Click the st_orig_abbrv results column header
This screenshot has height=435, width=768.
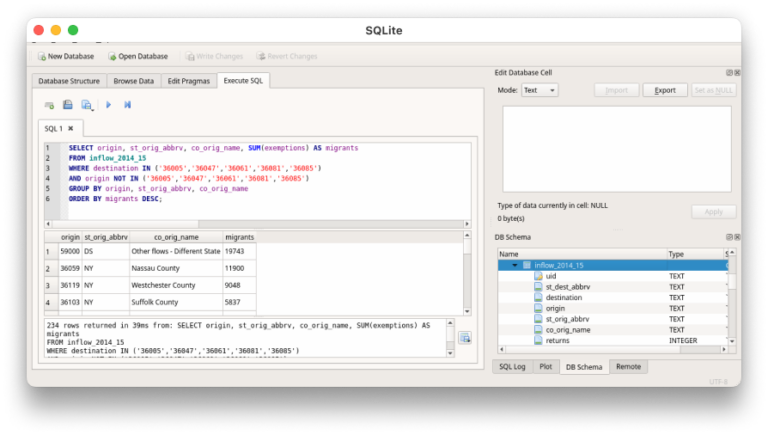click(x=106, y=237)
